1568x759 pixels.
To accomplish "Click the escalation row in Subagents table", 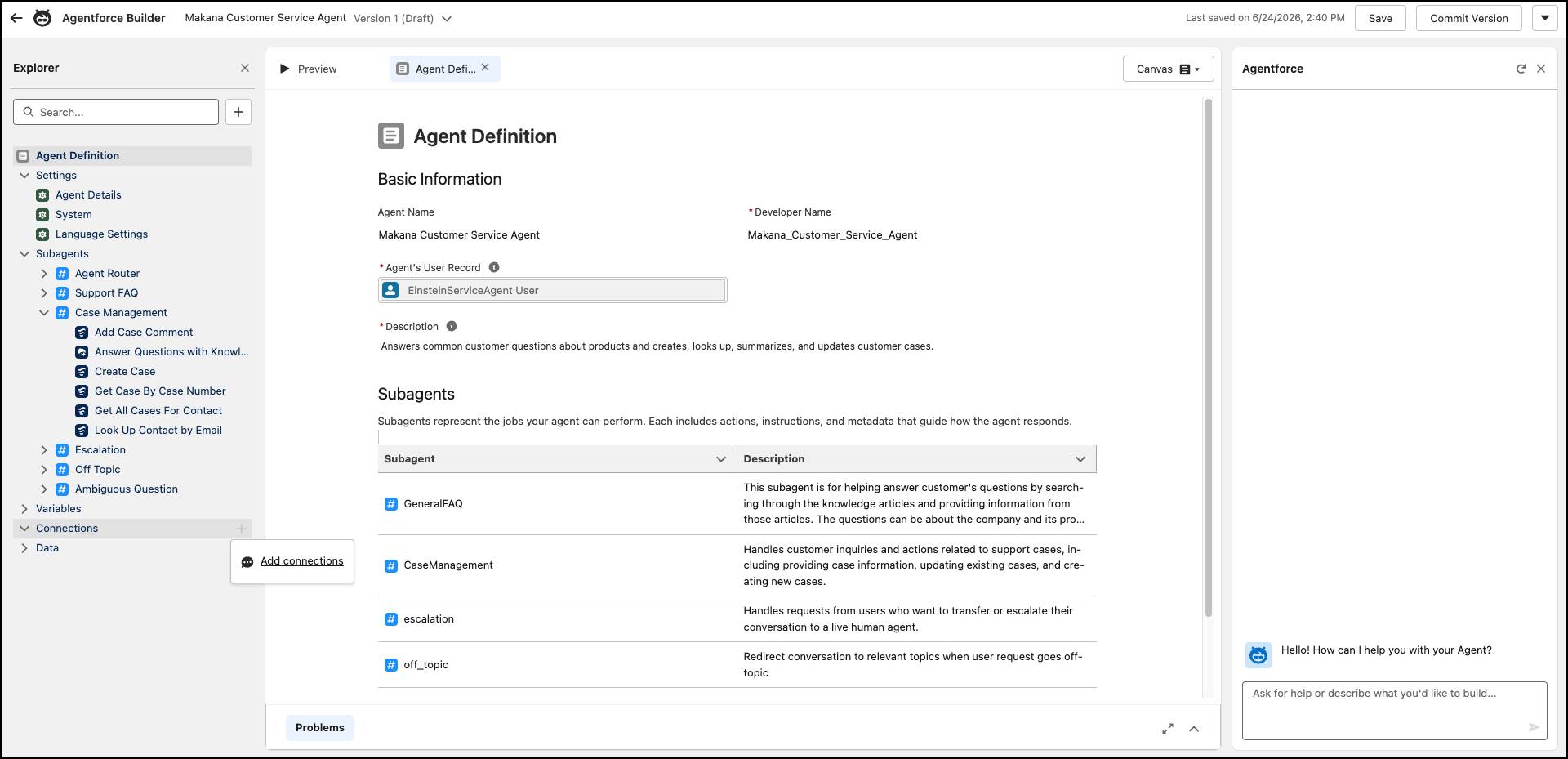I will click(x=737, y=619).
